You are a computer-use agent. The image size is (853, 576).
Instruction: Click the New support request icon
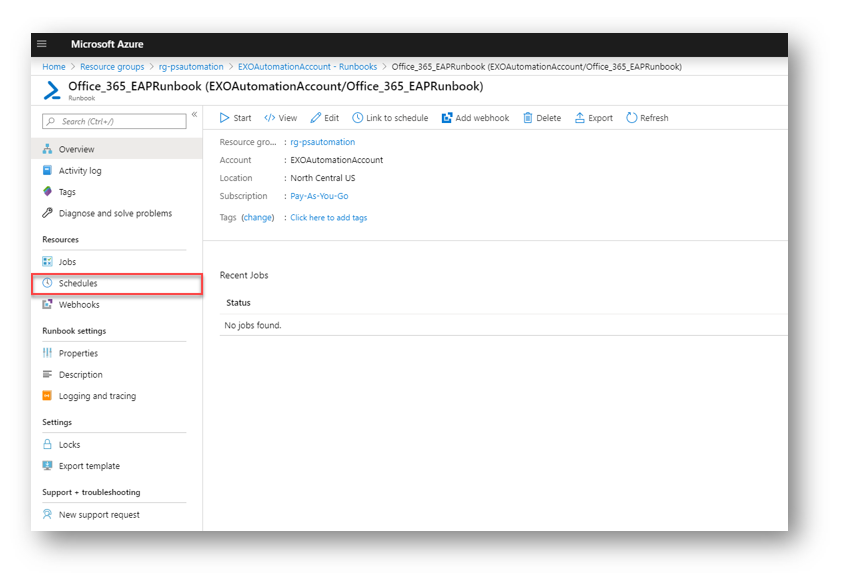click(47, 514)
